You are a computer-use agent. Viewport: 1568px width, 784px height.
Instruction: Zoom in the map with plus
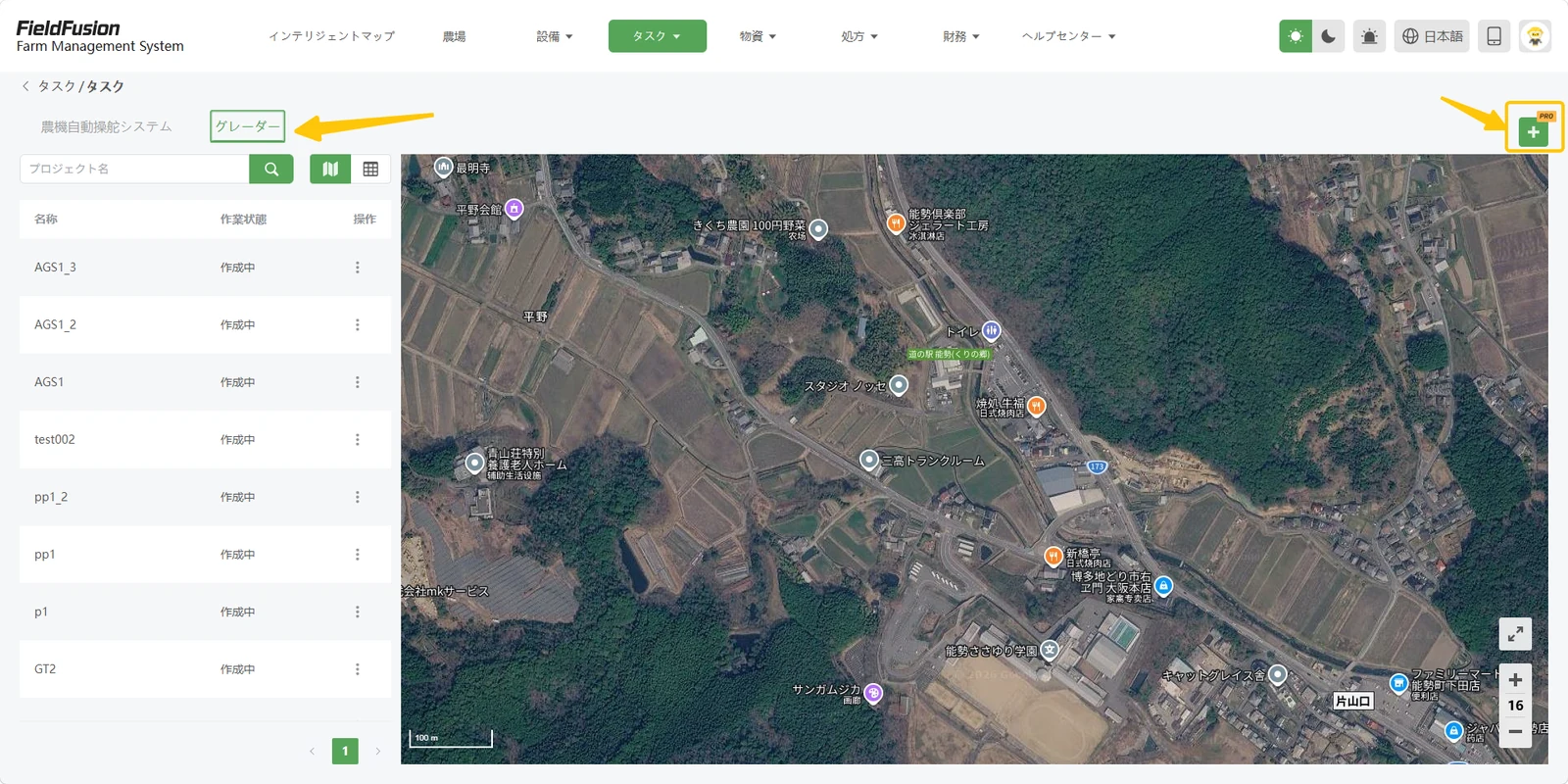coord(1515,679)
